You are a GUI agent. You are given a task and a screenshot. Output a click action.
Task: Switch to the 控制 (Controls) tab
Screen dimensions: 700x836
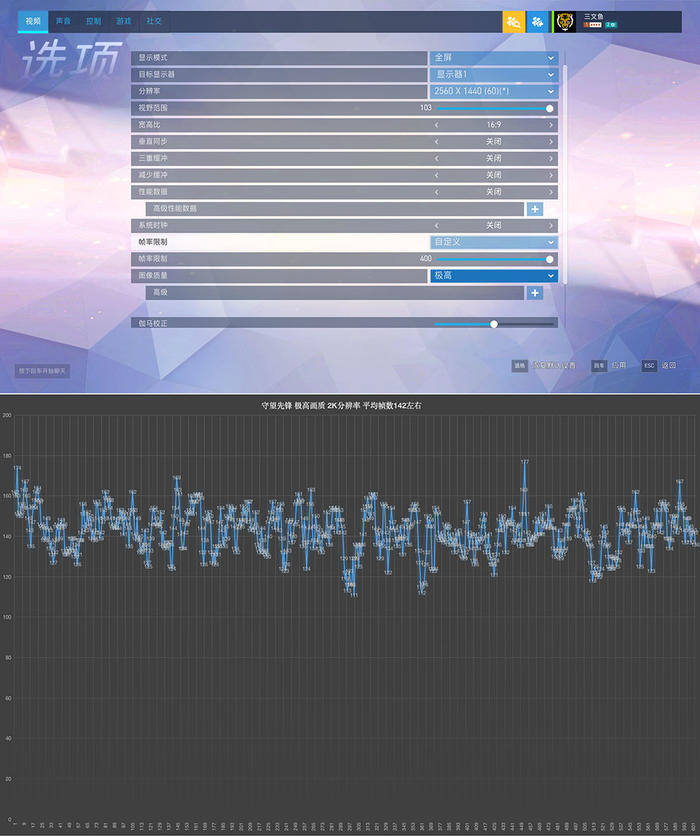click(93, 21)
